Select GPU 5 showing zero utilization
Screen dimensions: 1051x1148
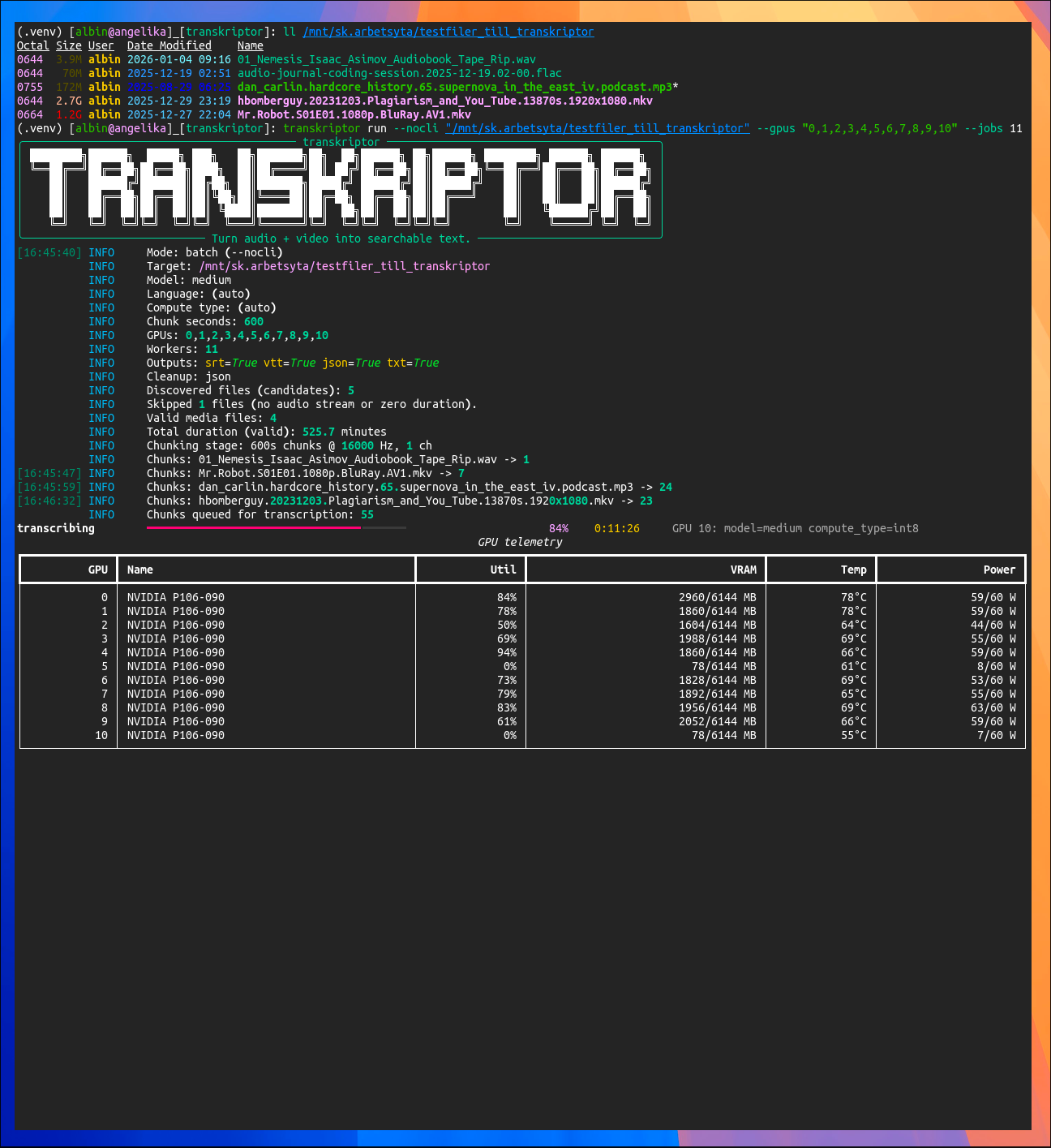324,666
